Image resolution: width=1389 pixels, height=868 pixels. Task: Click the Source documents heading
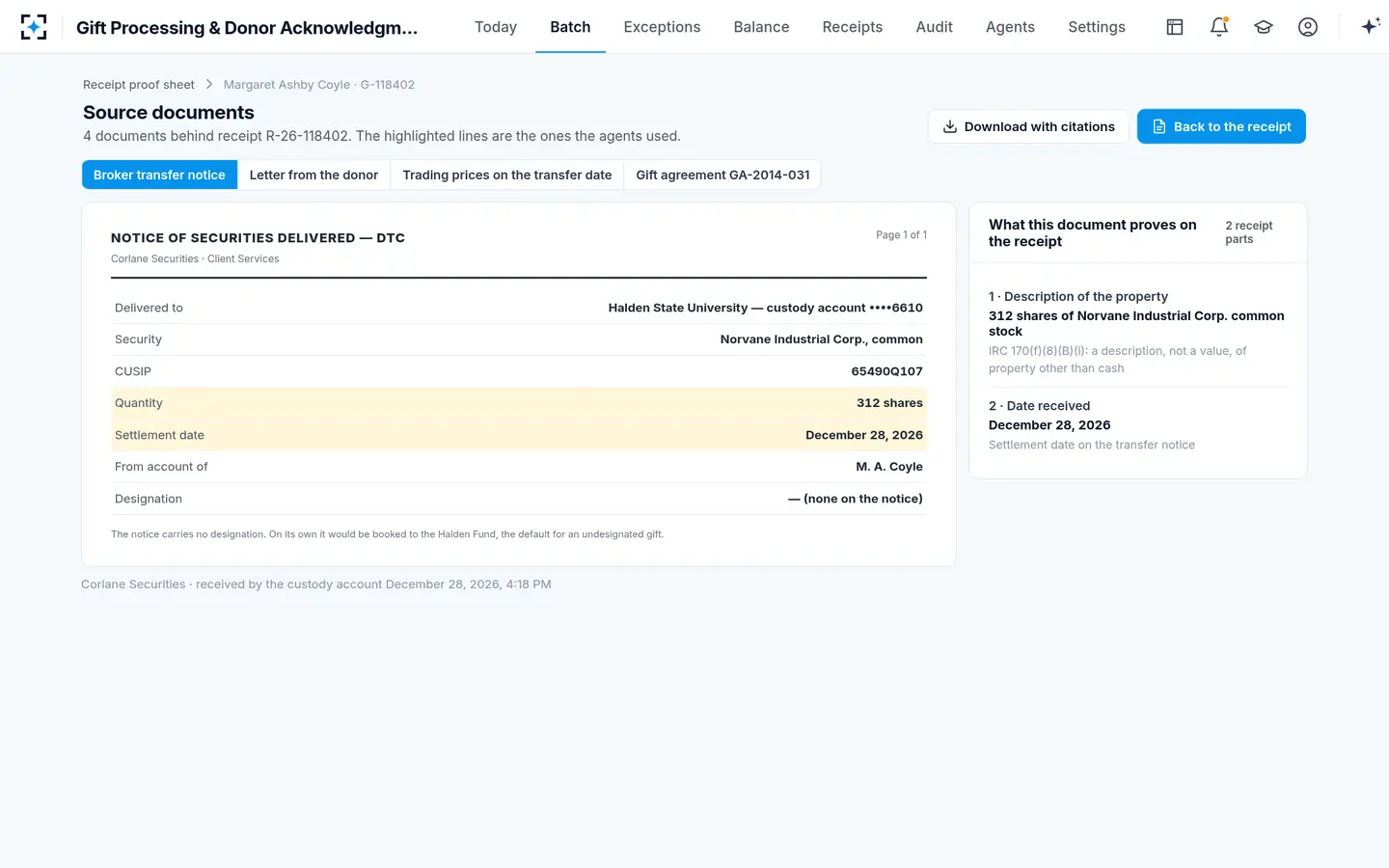pyautogui.click(x=169, y=113)
